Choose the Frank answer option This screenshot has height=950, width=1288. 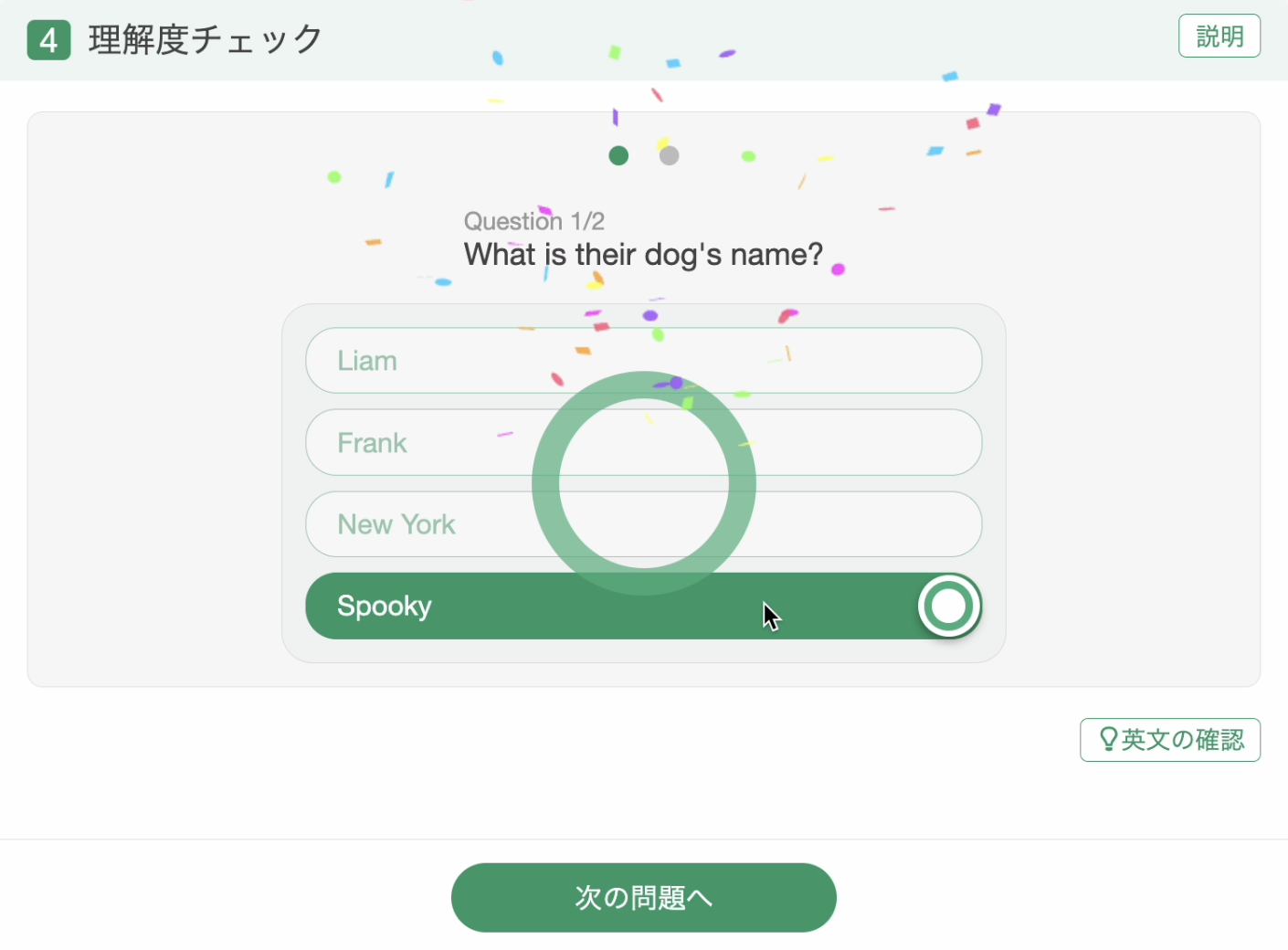644,442
